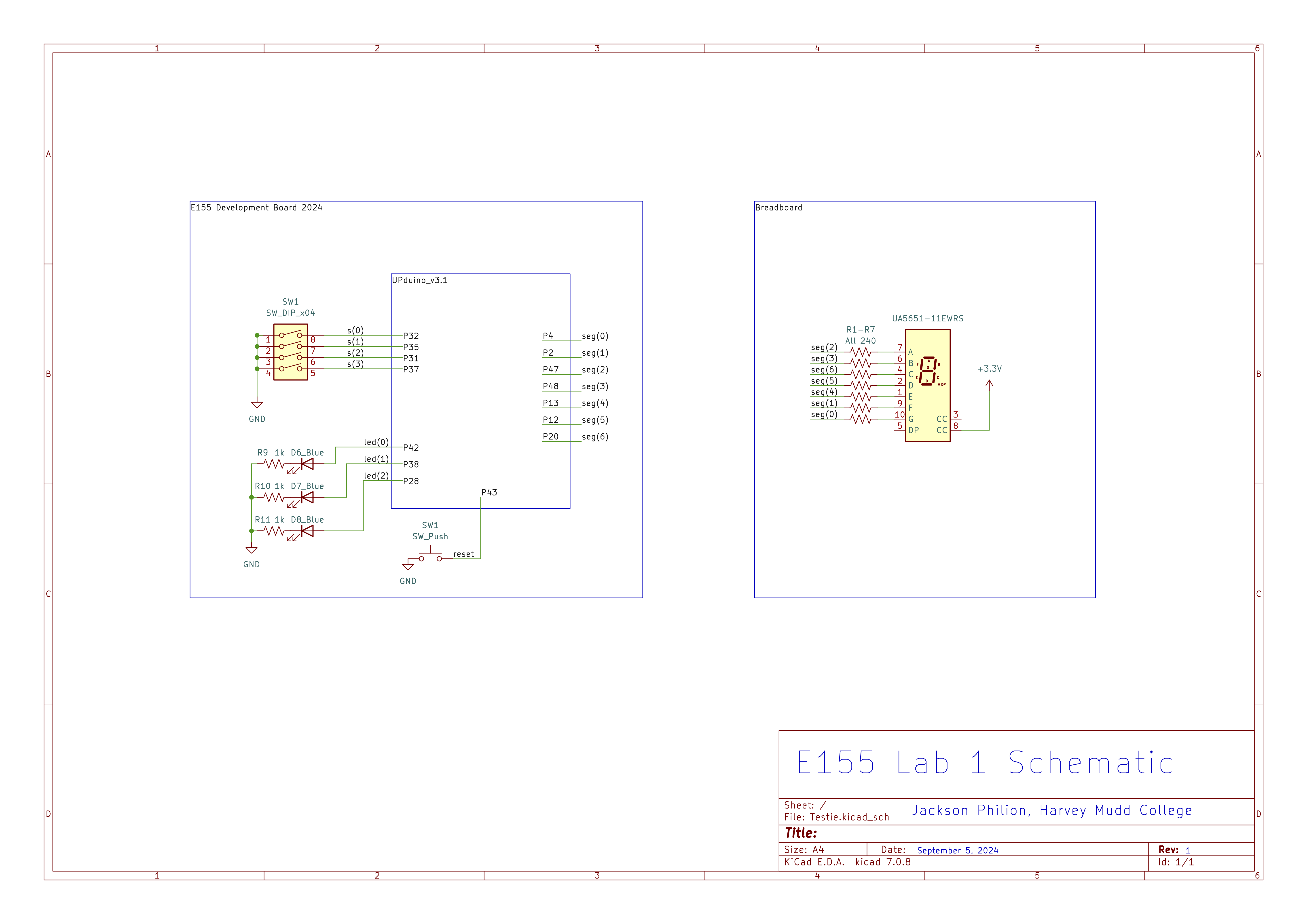
Task: Click the September 5, 2024 date
Action: 958,851
